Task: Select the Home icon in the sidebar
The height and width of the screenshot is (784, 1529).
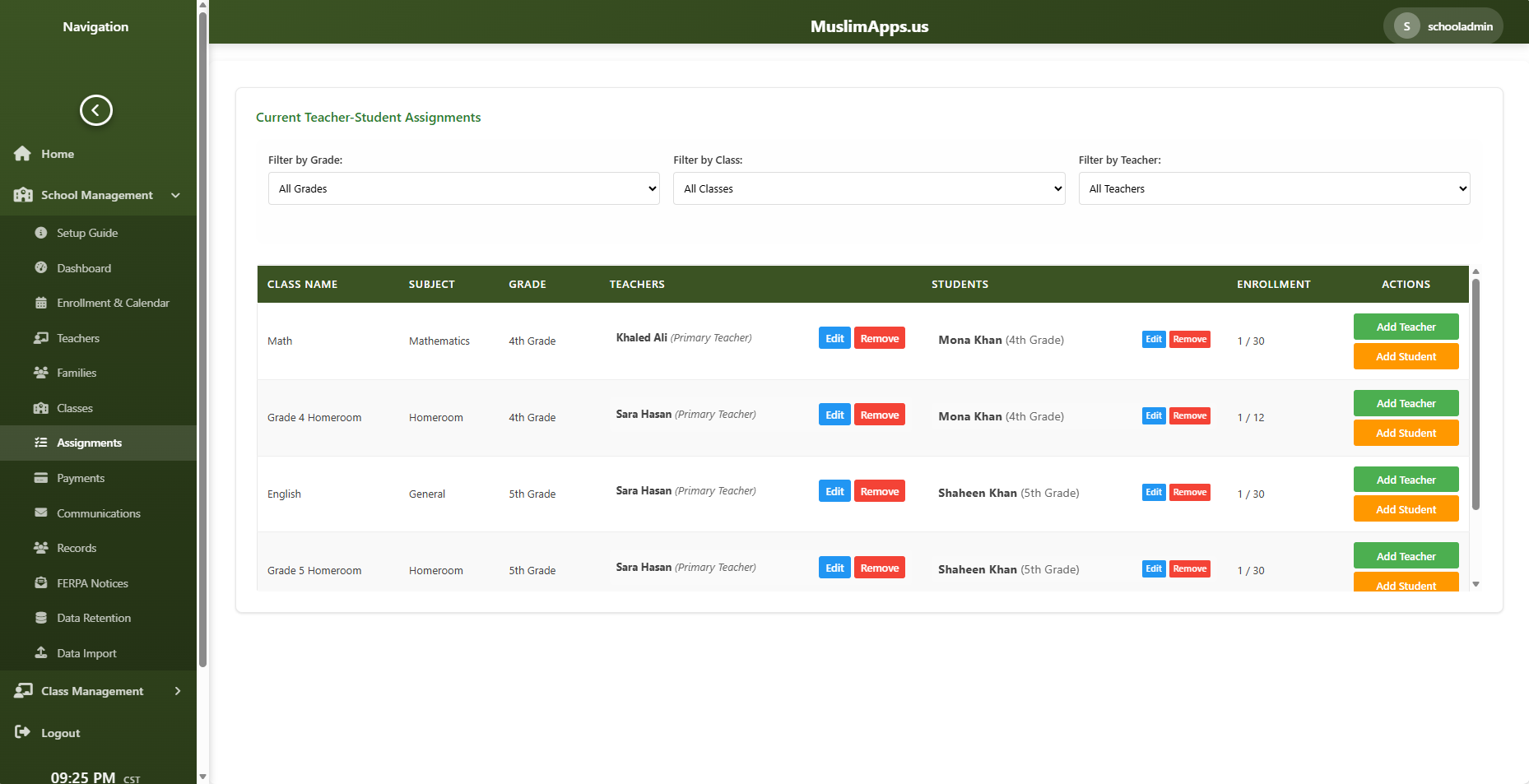Action: pos(22,154)
